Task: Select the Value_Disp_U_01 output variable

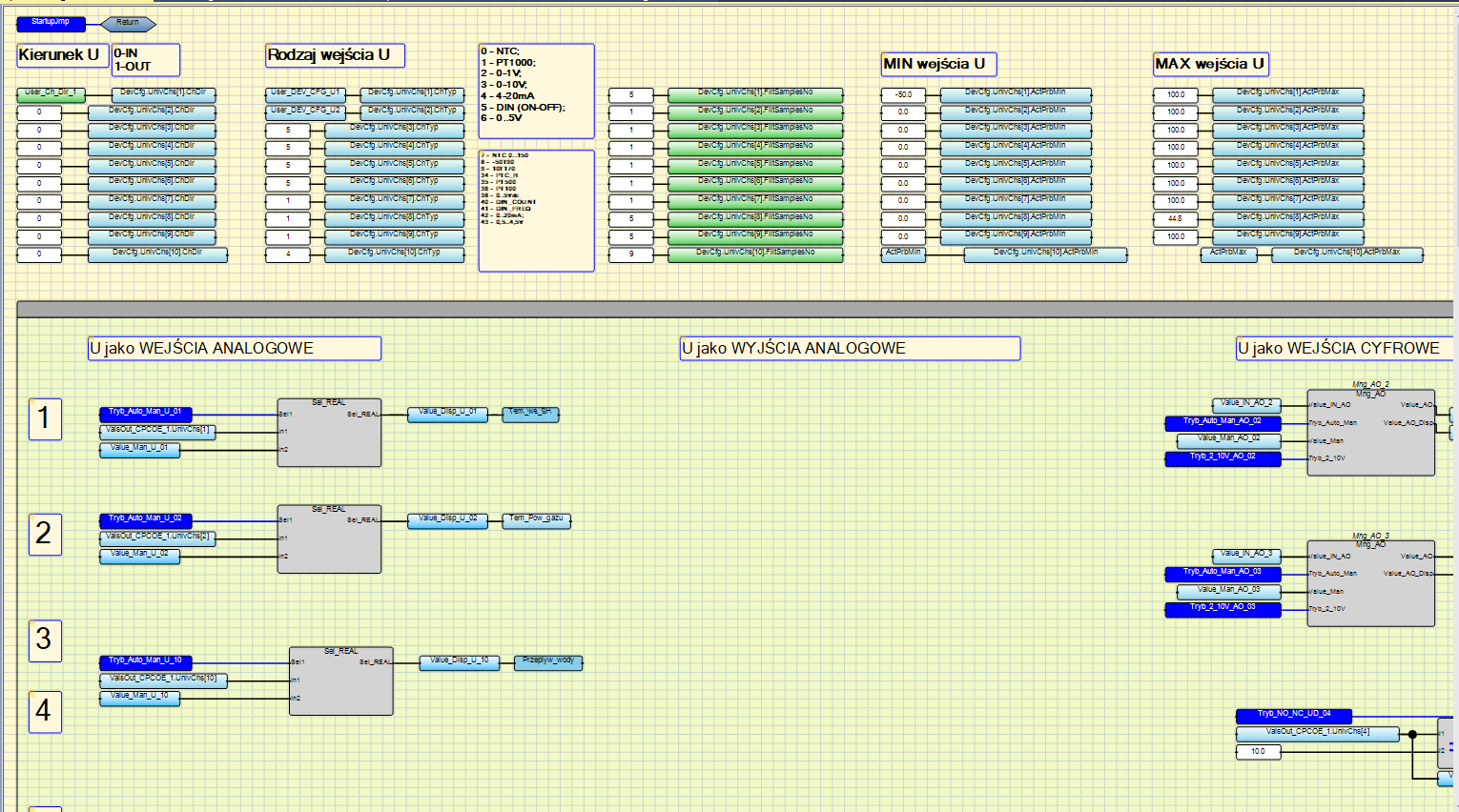Action: tap(448, 415)
